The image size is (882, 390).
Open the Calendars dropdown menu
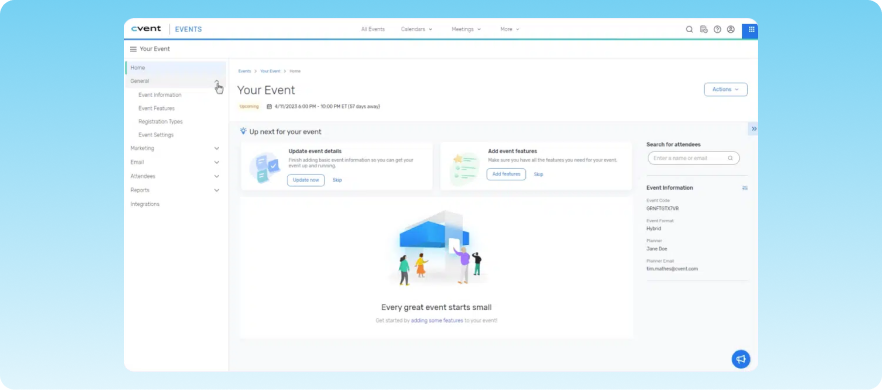[x=416, y=29]
